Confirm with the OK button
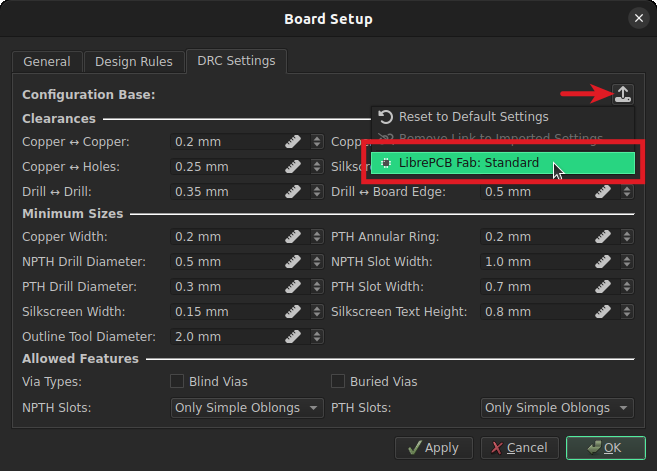This screenshot has height=471, width=657. coord(605,448)
